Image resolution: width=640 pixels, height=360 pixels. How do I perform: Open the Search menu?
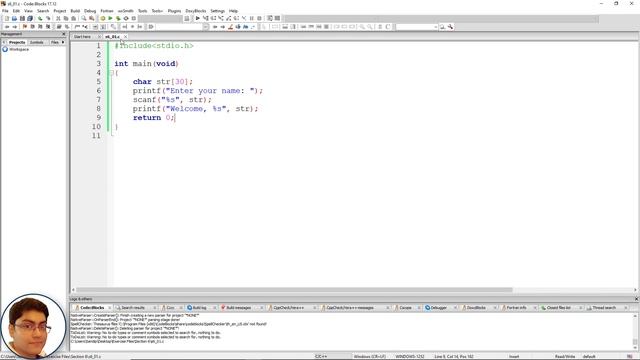click(43, 11)
